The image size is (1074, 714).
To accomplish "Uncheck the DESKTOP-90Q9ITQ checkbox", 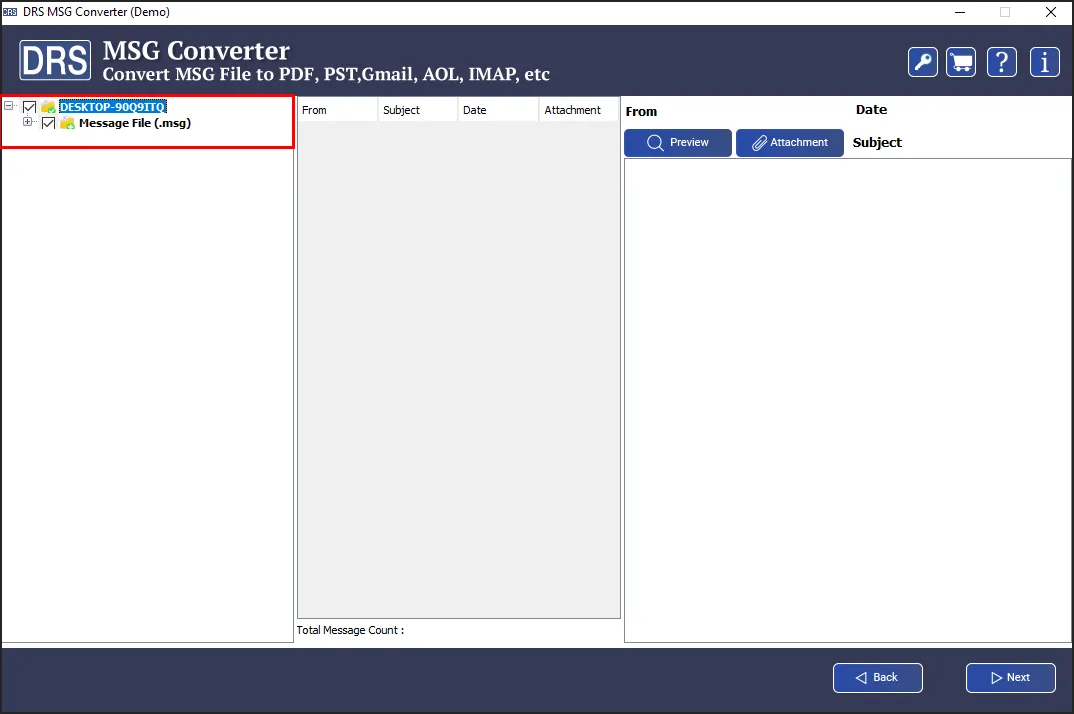I will coord(29,107).
